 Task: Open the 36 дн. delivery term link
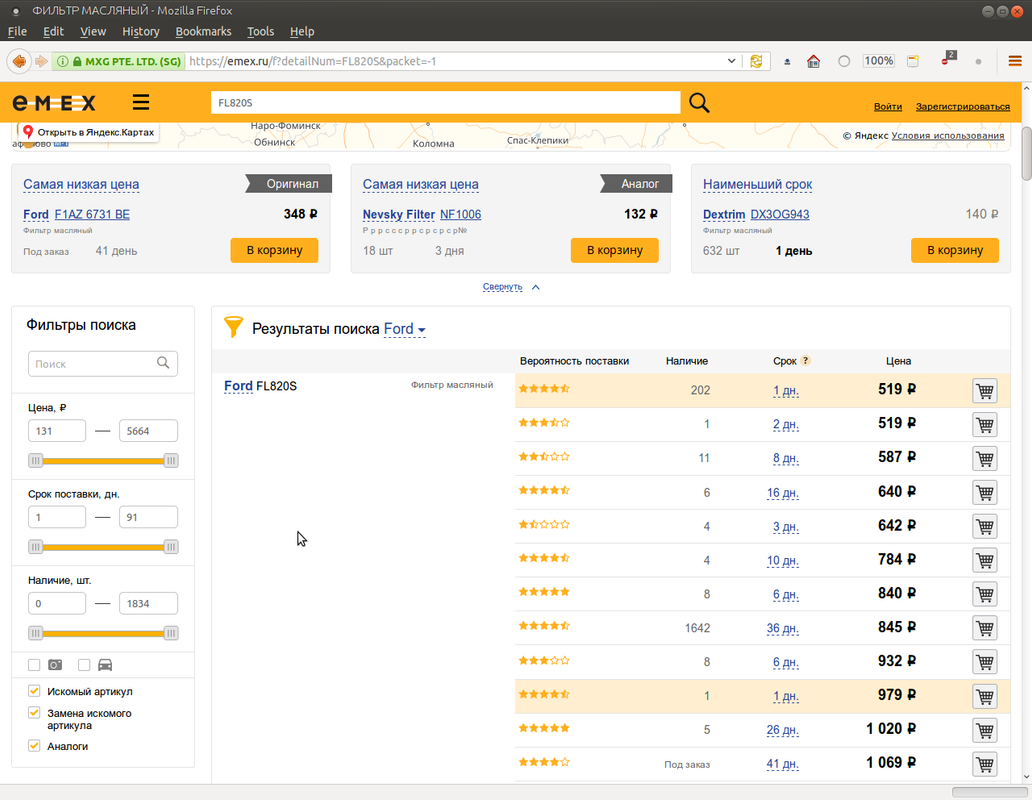(783, 628)
